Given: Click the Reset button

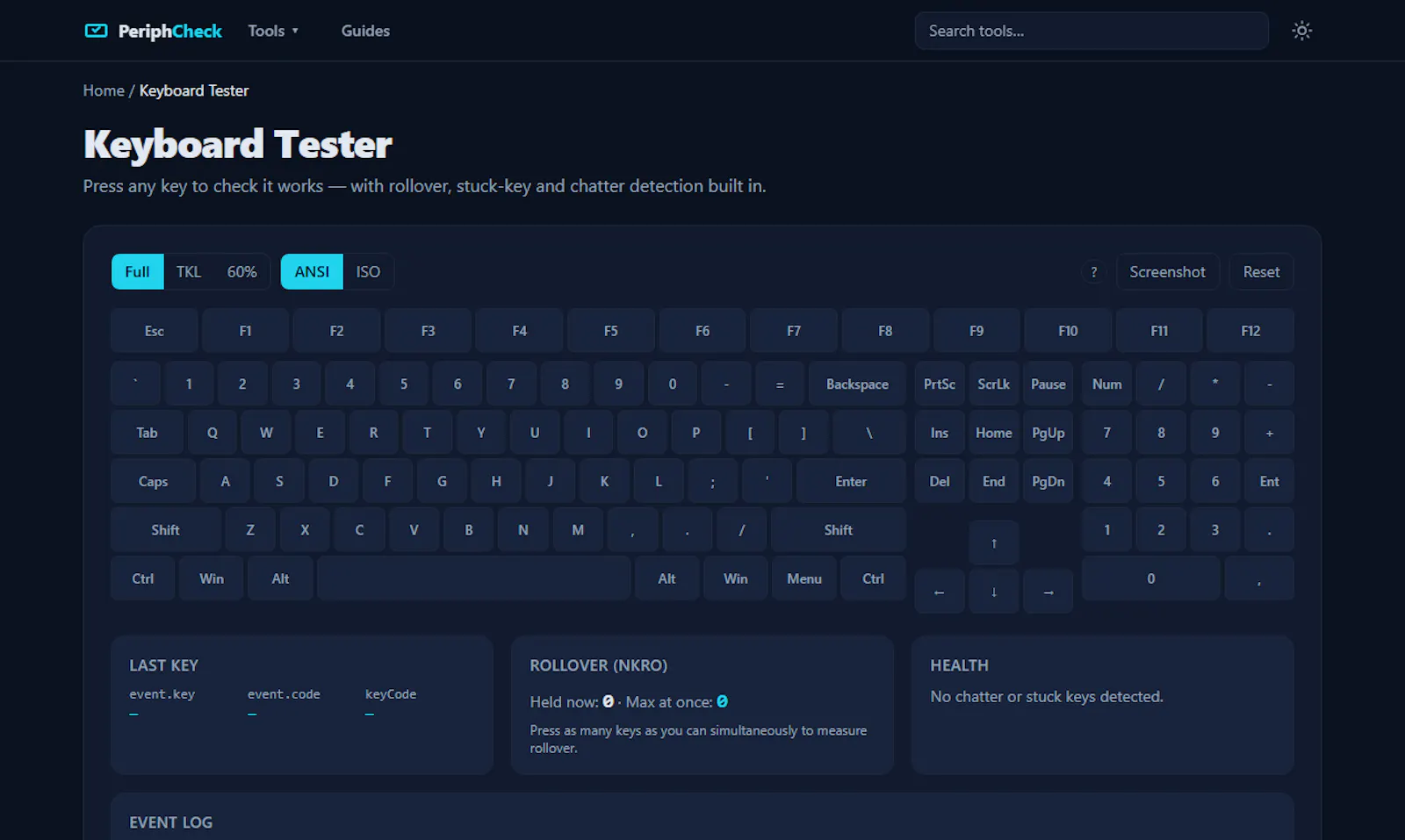Looking at the screenshot, I should point(1261,272).
